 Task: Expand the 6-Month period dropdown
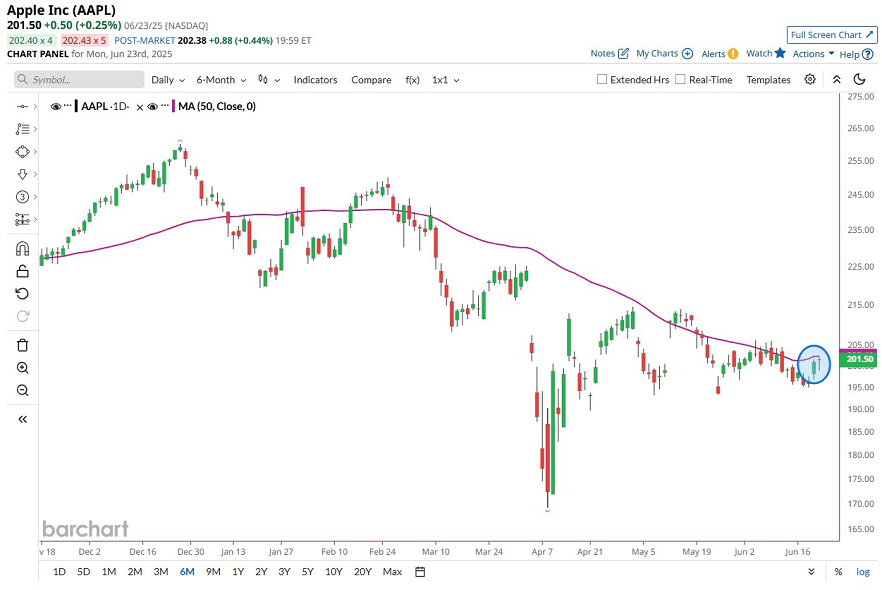[221, 80]
